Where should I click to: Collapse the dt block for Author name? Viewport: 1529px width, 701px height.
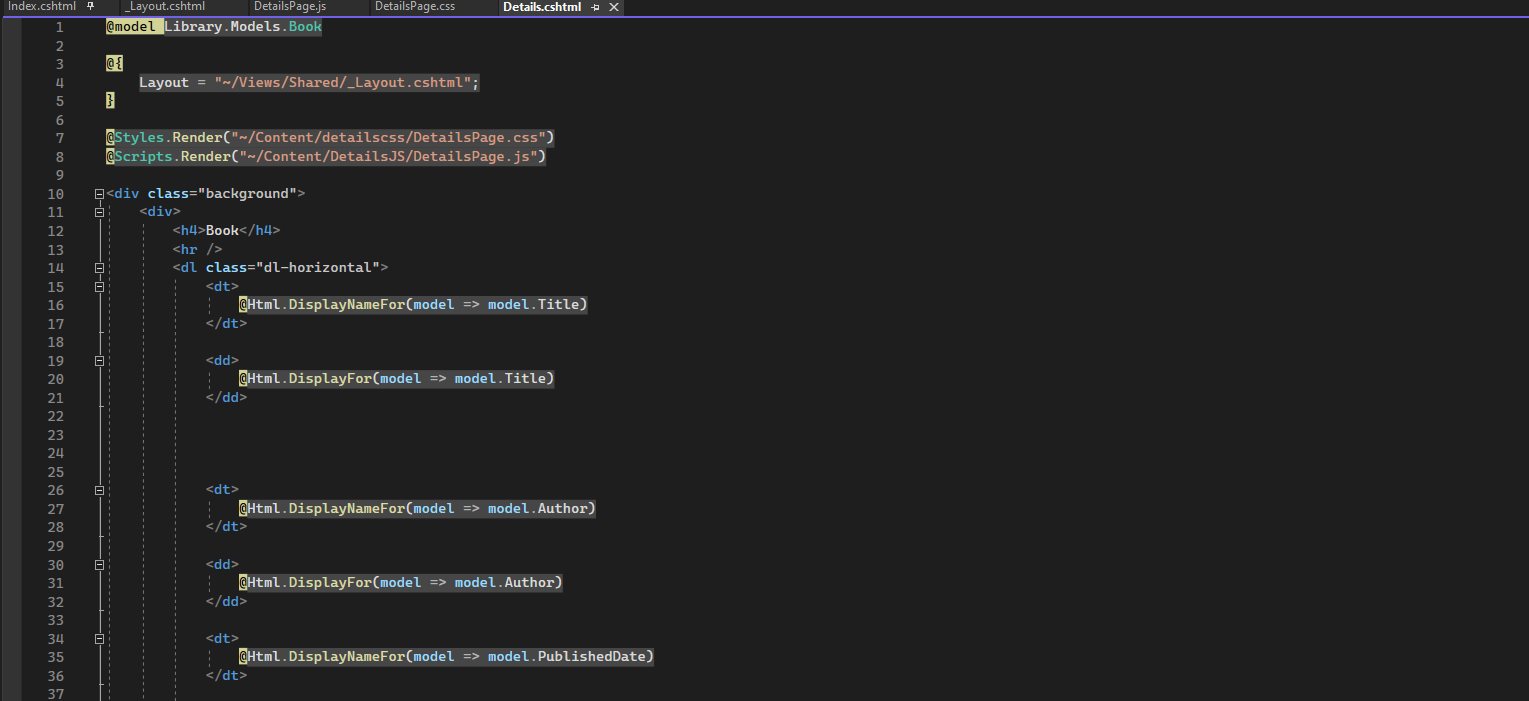[x=100, y=490]
